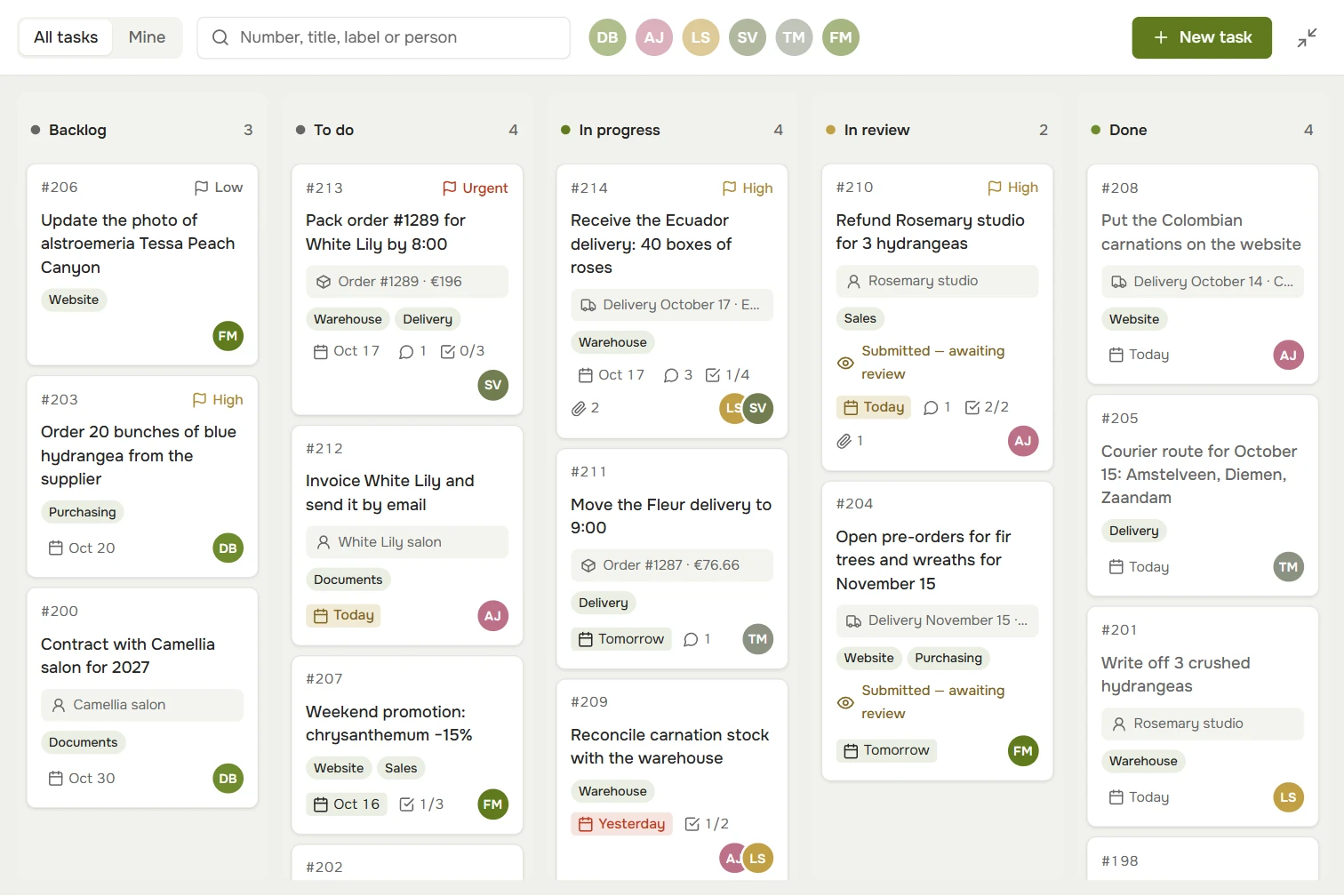Click Oct 16 due date on #207
Viewport: 1344px width, 896px height.
[x=347, y=804]
